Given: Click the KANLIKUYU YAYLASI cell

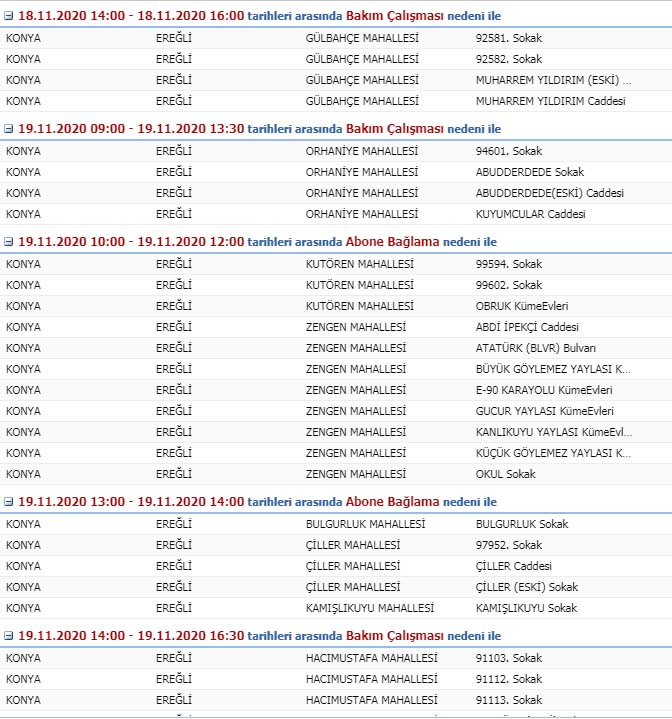Looking at the screenshot, I should 554,432.
